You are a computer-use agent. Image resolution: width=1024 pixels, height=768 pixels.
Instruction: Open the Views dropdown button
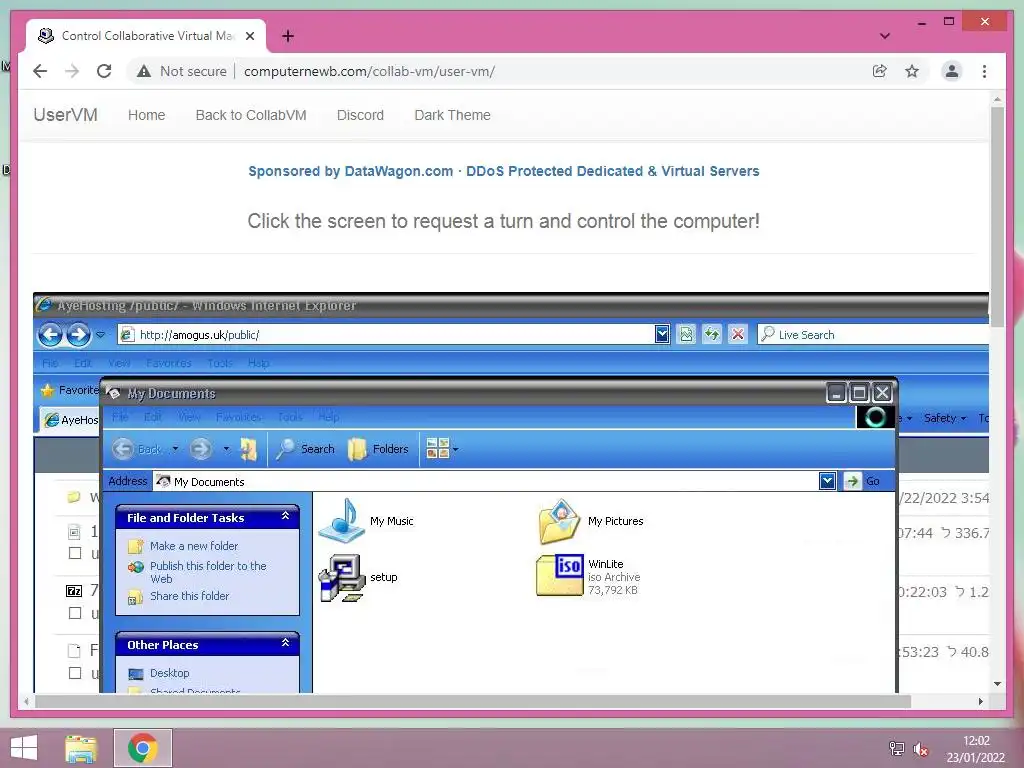(442, 449)
